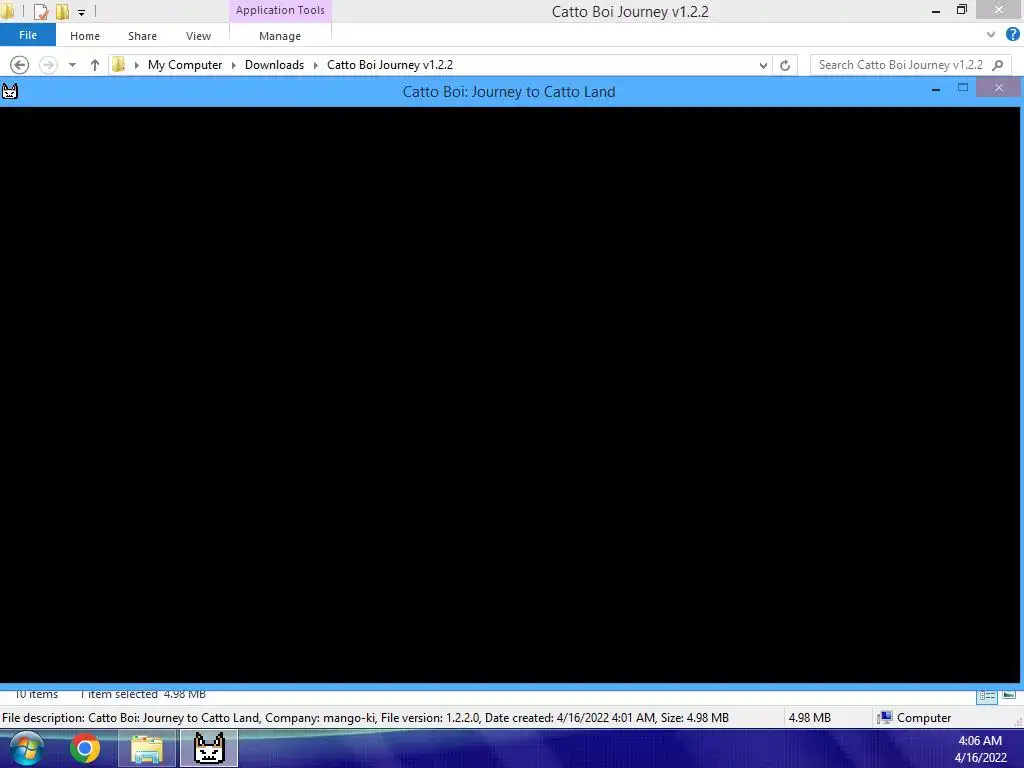The width and height of the screenshot is (1024, 768).
Task: Click the folder icon in the address bar
Action: [x=119, y=64]
